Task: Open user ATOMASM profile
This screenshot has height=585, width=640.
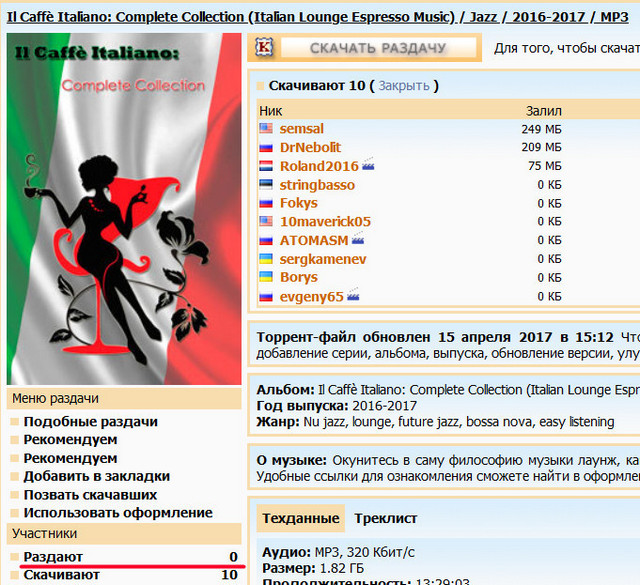Action: tap(313, 240)
